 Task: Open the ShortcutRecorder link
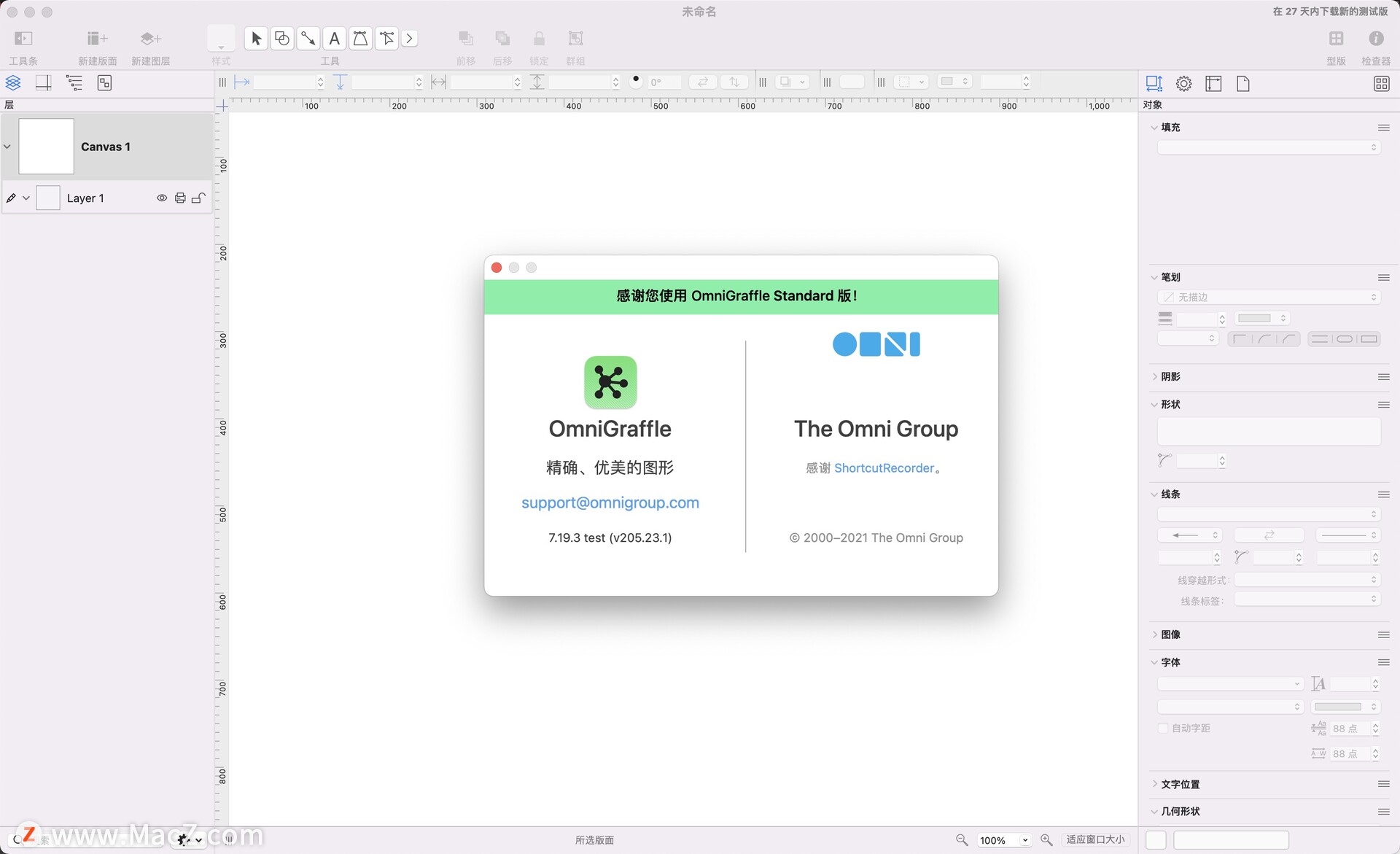884,468
